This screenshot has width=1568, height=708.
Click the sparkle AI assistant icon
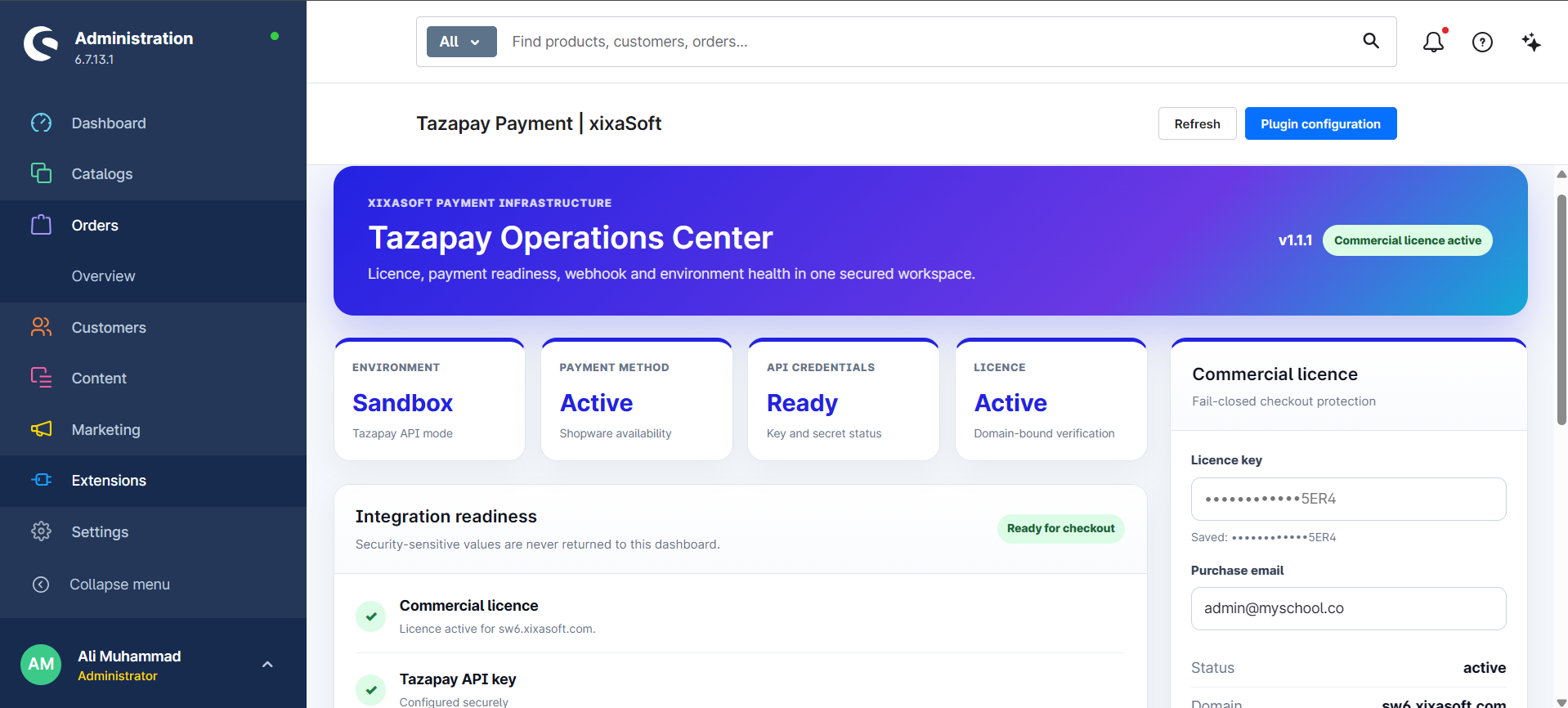coord(1531,42)
